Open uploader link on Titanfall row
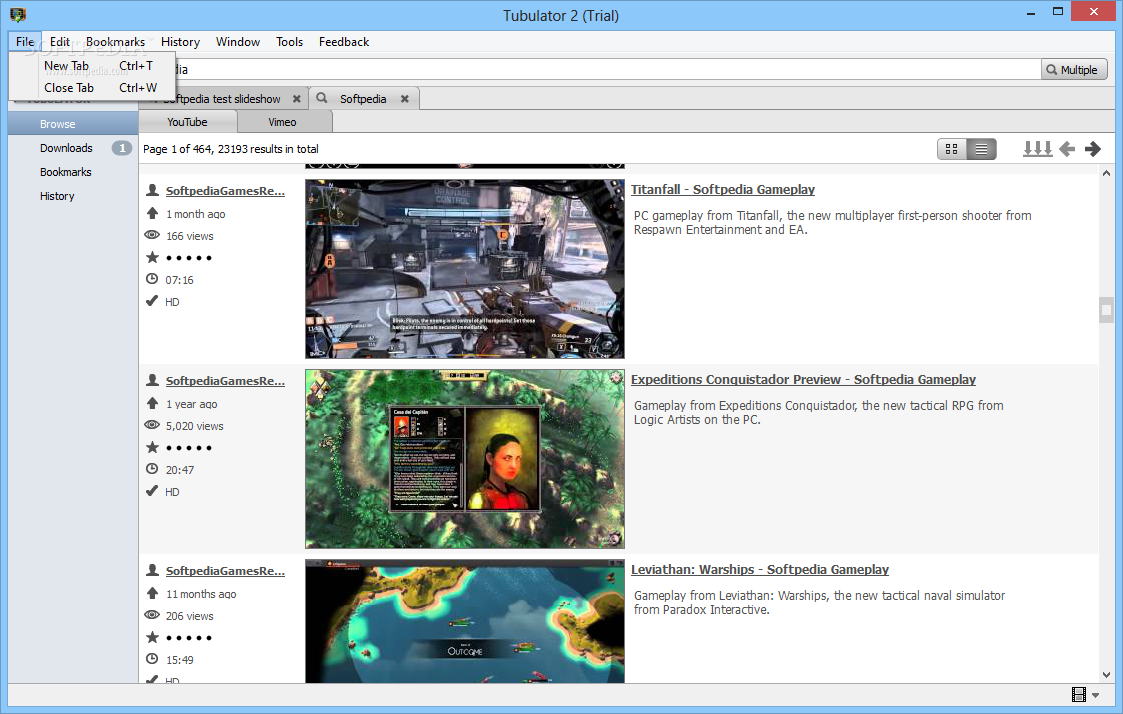The width and height of the screenshot is (1123, 714). click(x=226, y=191)
